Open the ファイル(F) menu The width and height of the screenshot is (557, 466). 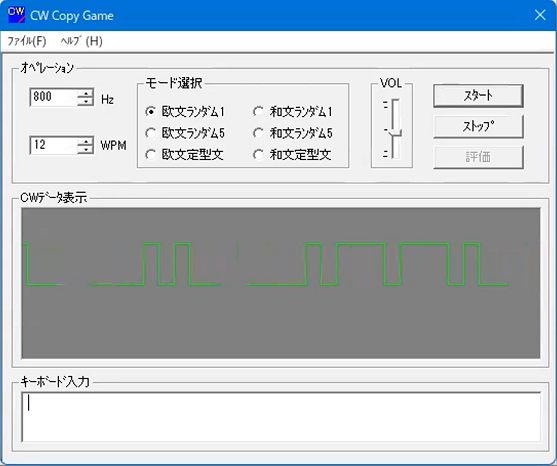coord(27,41)
